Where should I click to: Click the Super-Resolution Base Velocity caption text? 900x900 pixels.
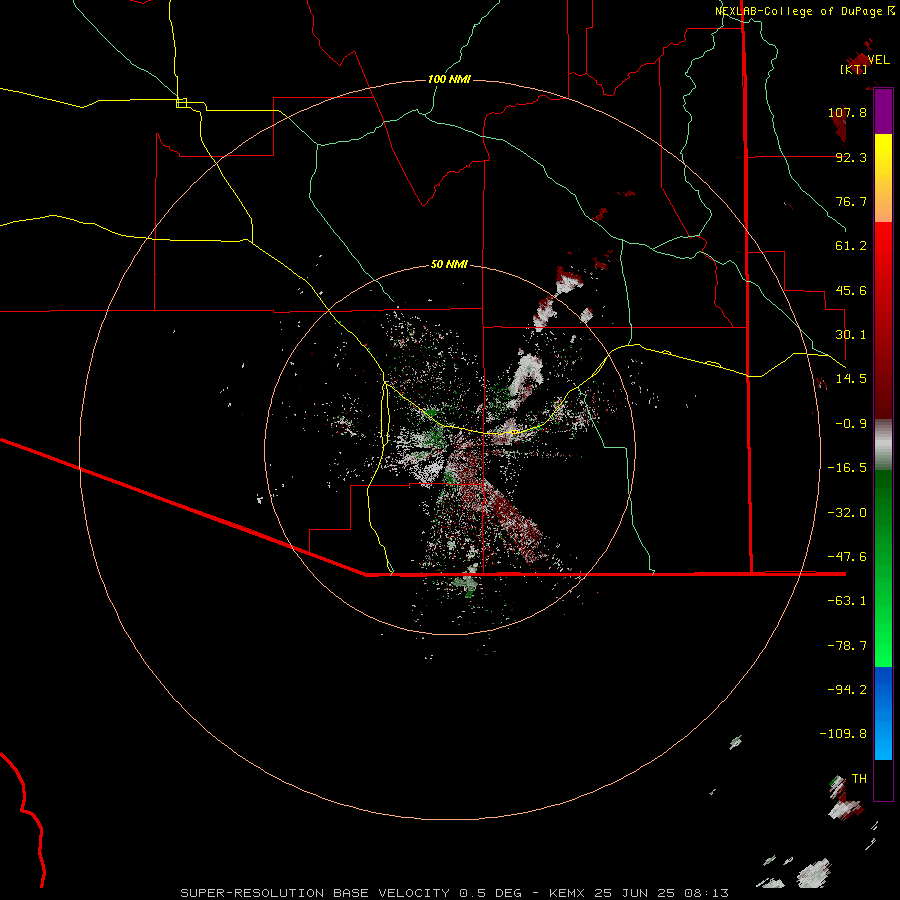coord(455,893)
